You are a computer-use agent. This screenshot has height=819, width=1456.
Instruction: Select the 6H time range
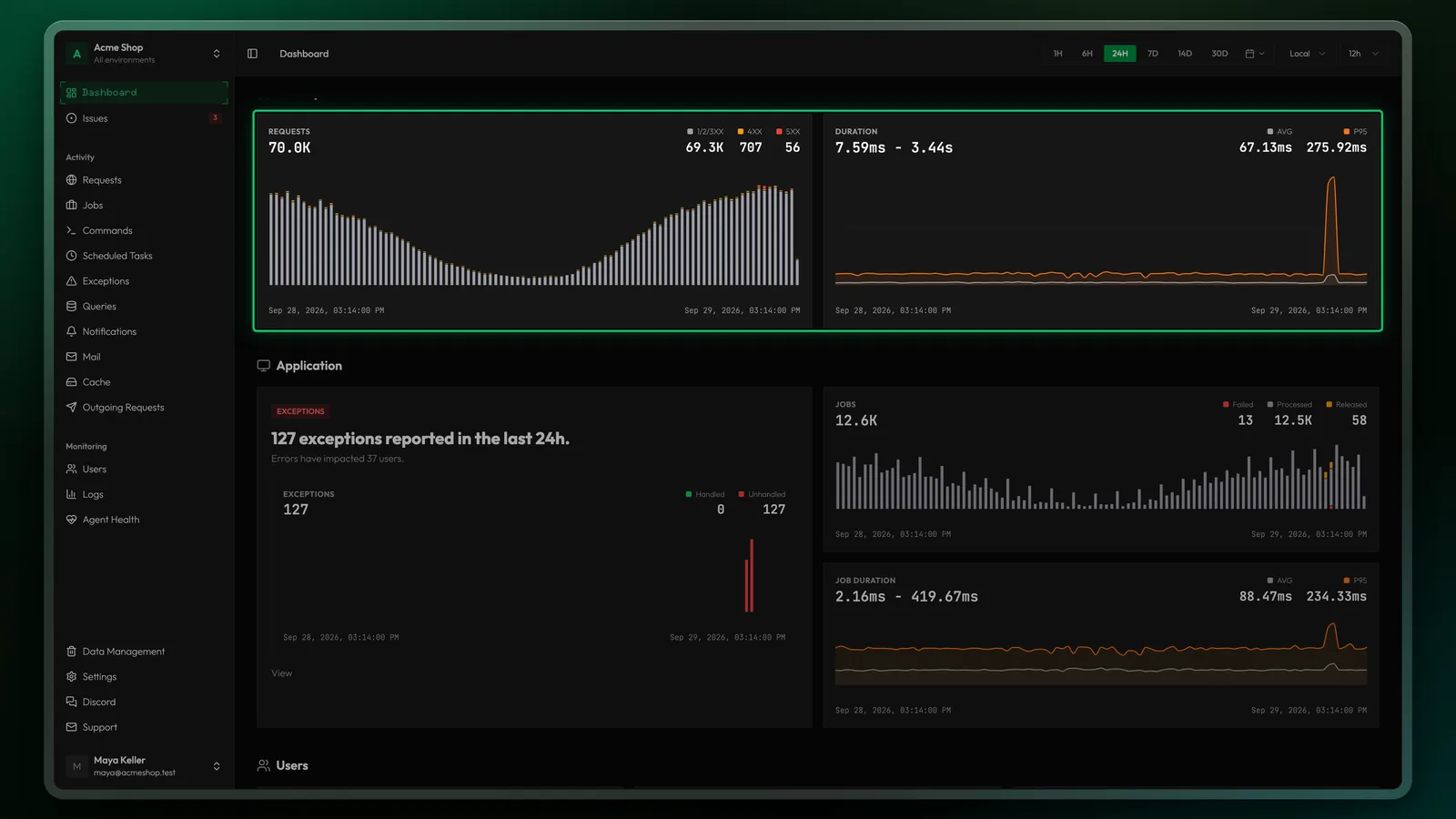coord(1087,54)
